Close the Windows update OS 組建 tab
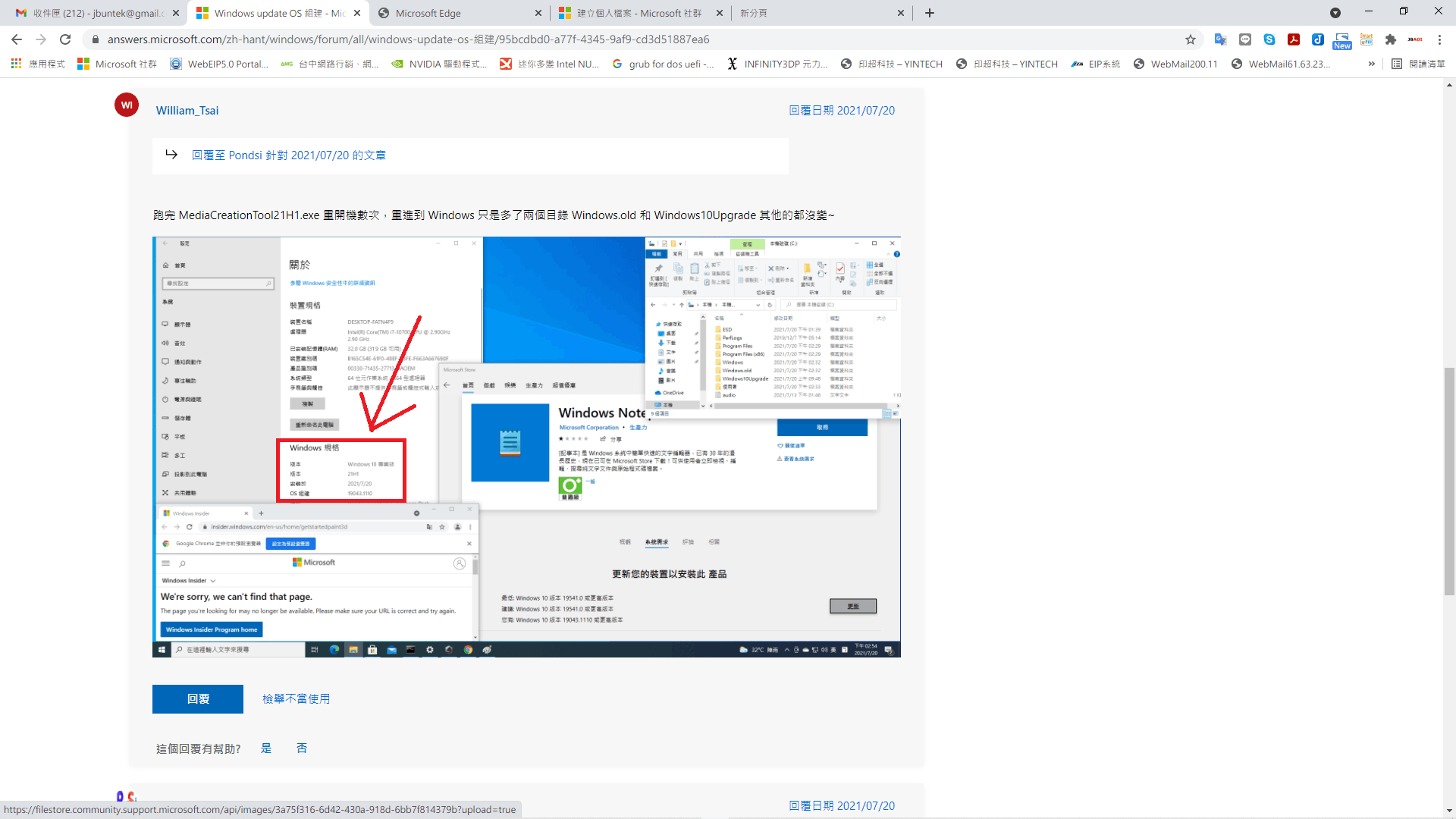Screen dimensions: 1456x819 357,13
